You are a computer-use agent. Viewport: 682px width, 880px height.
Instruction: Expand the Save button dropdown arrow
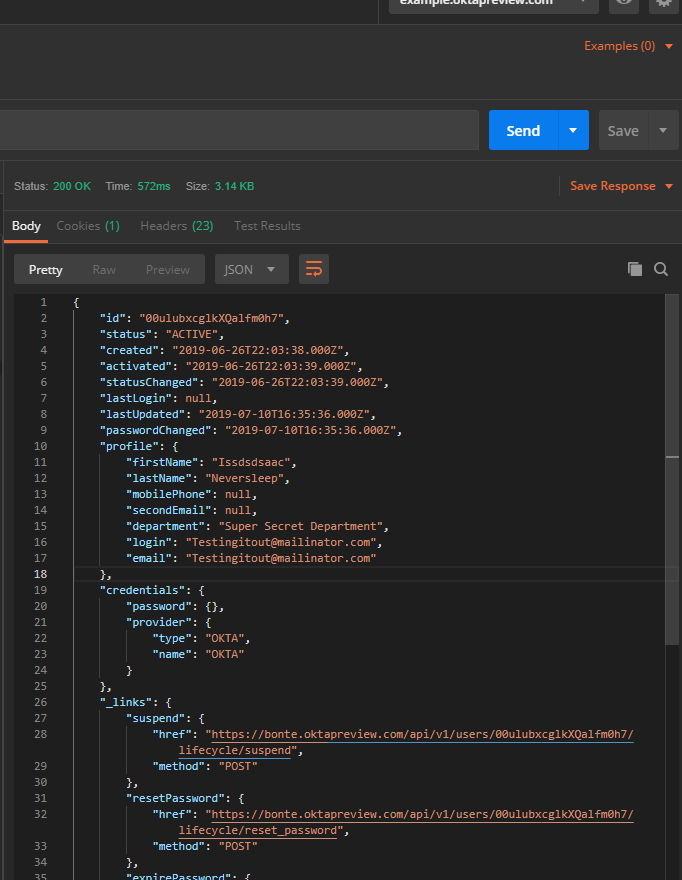[663, 131]
